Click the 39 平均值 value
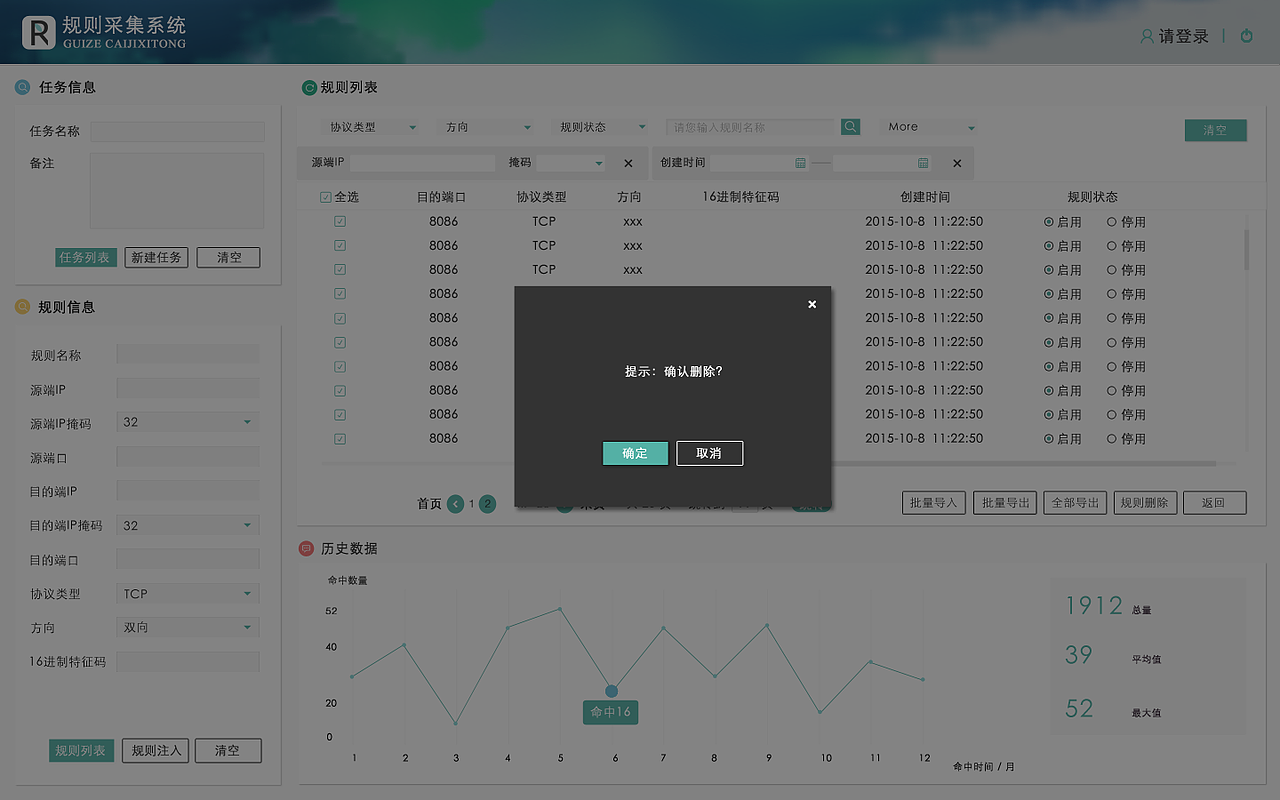The image size is (1280, 800). coord(1079,655)
